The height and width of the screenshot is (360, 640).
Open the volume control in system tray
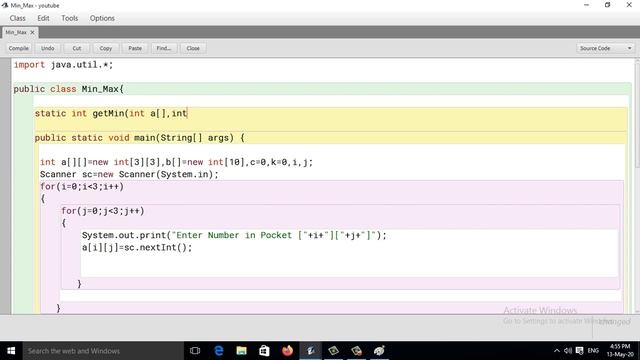(568, 351)
